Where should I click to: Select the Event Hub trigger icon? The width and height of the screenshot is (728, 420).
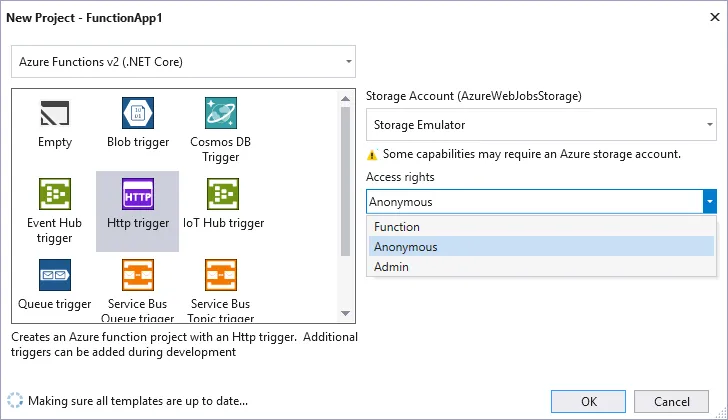point(55,194)
